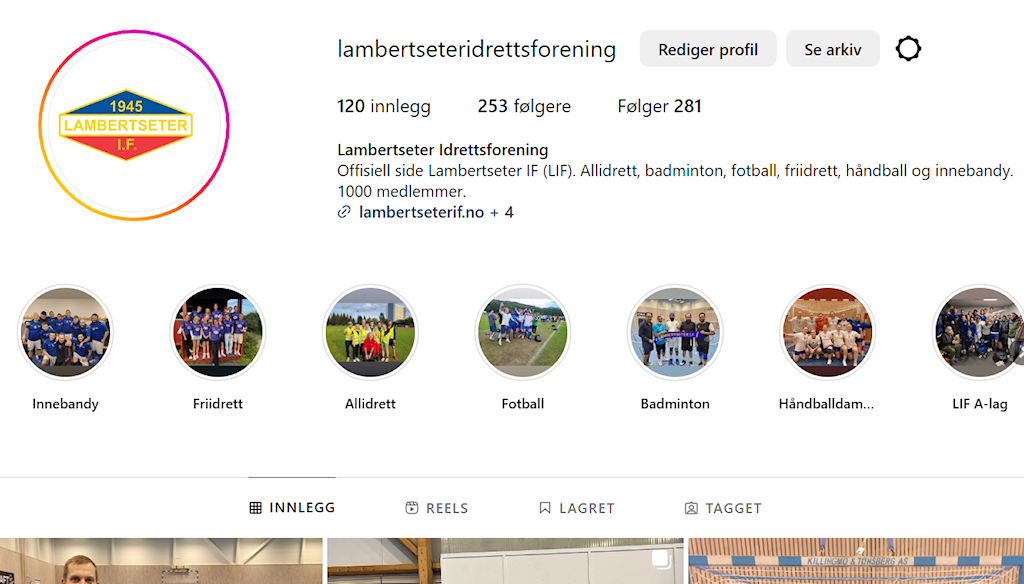The height and width of the screenshot is (584, 1024).
Task: View the profile picture story
Action: click(x=134, y=125)
